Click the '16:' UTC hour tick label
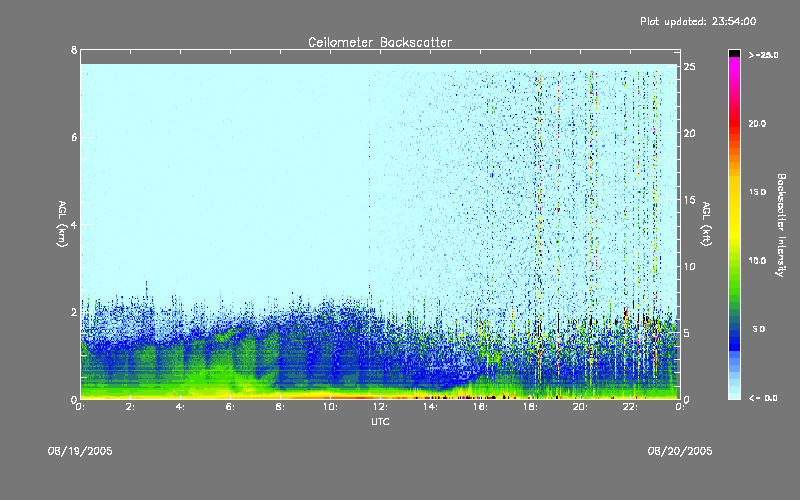Screen dimensions: 800x500 (x=480, y=407)
